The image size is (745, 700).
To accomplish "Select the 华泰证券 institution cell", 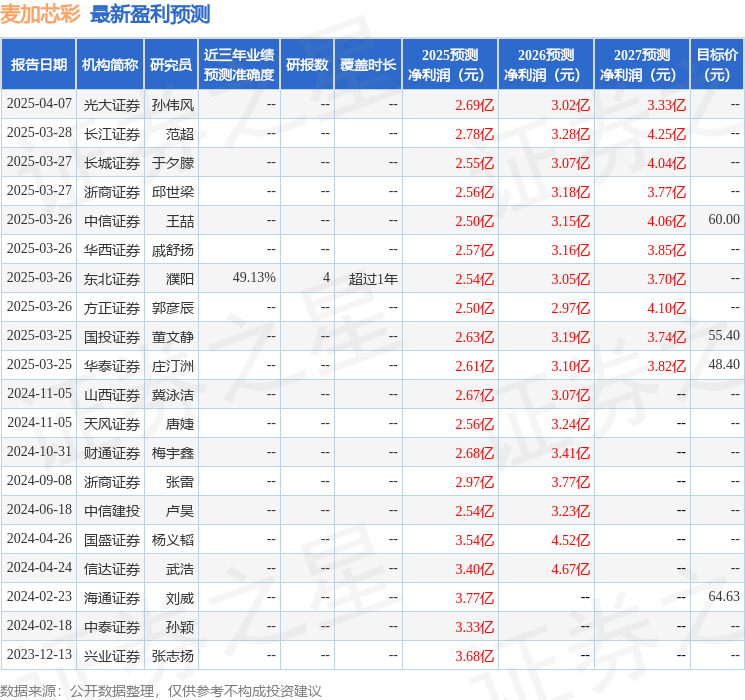I will tap(112, 366).
